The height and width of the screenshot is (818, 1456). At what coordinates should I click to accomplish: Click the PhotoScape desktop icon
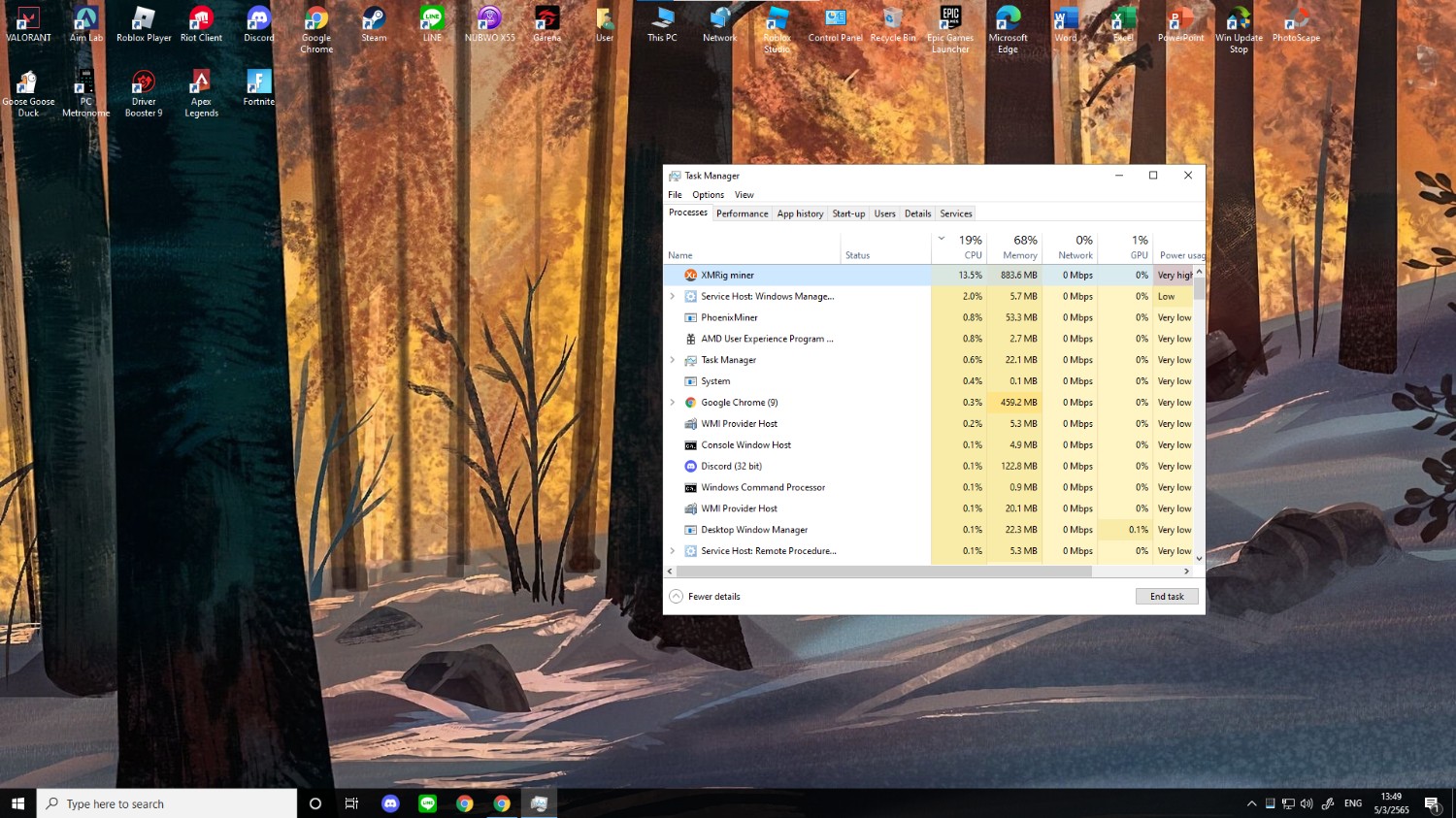[x=1296, y=25]
